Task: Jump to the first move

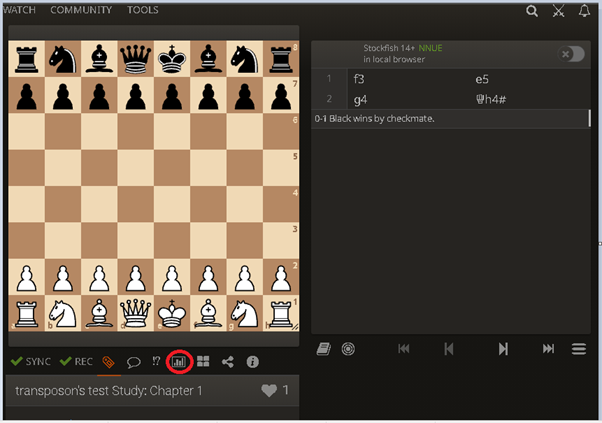Action: pos(404,349)
